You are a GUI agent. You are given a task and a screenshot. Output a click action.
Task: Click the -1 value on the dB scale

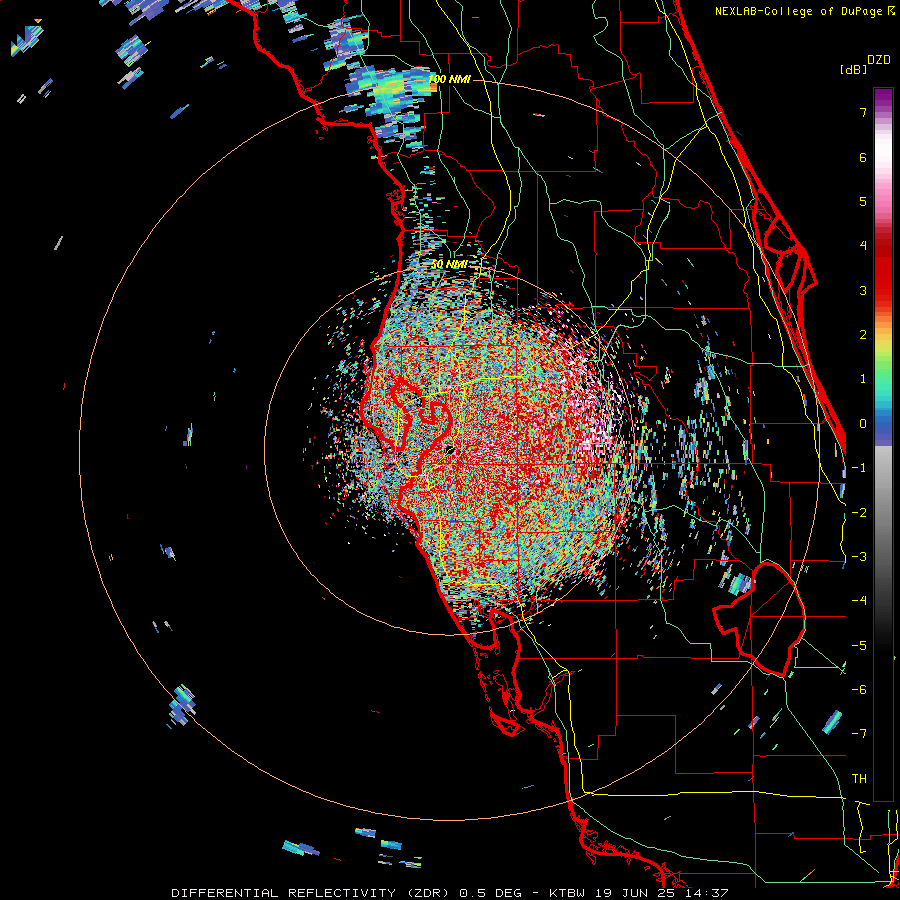click(859, 468)
